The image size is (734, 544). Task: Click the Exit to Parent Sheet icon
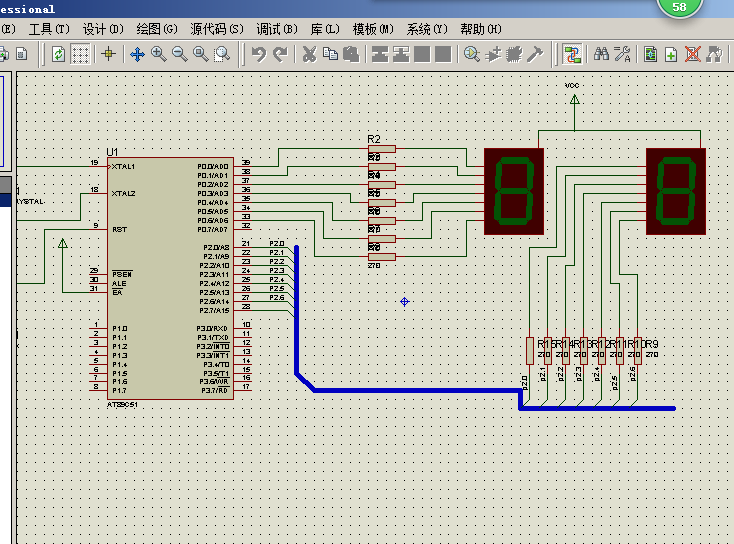(x=714, y=54)
